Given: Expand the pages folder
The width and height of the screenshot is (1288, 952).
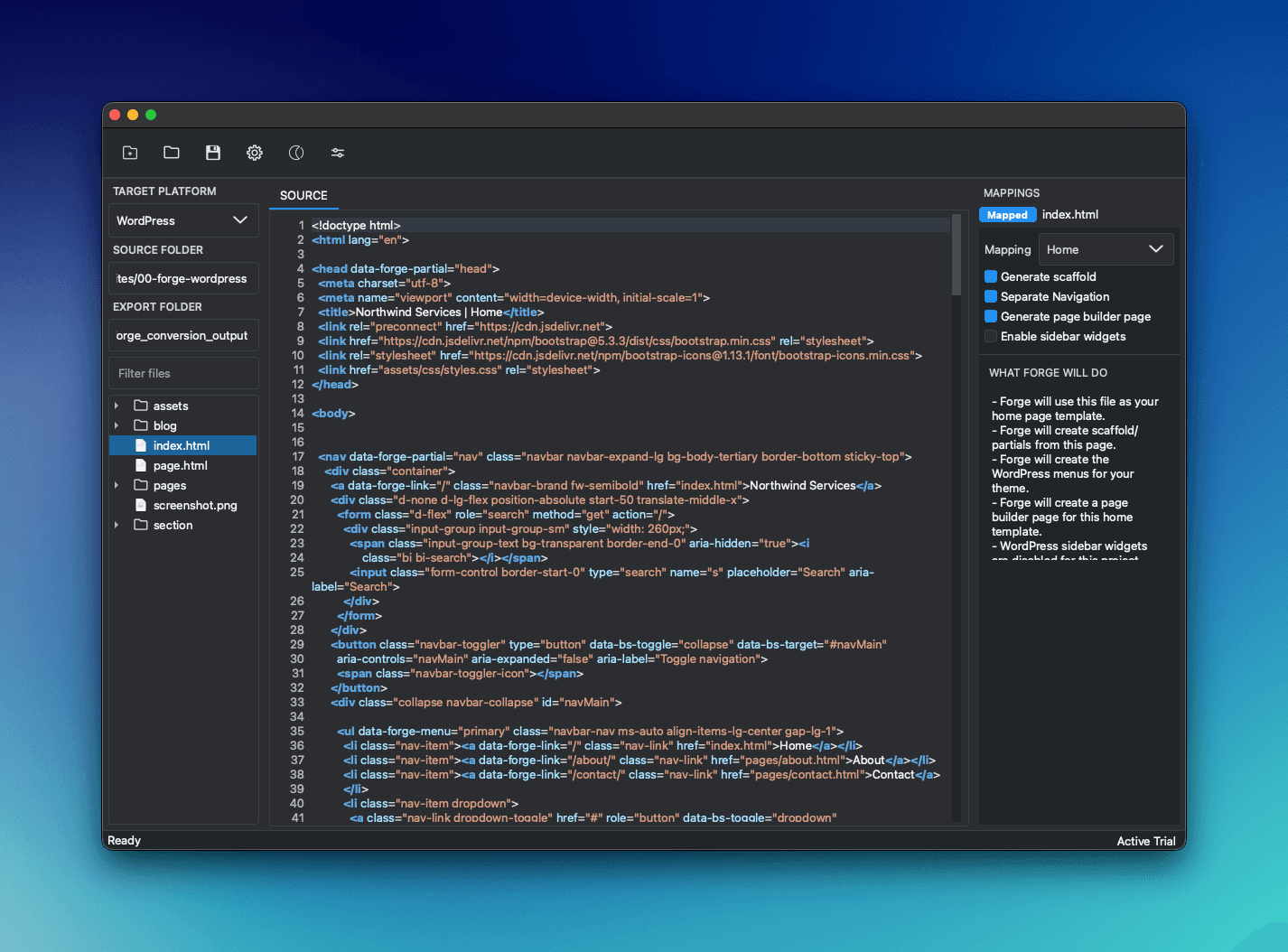Looking at the screenshot, I should 116,485.
